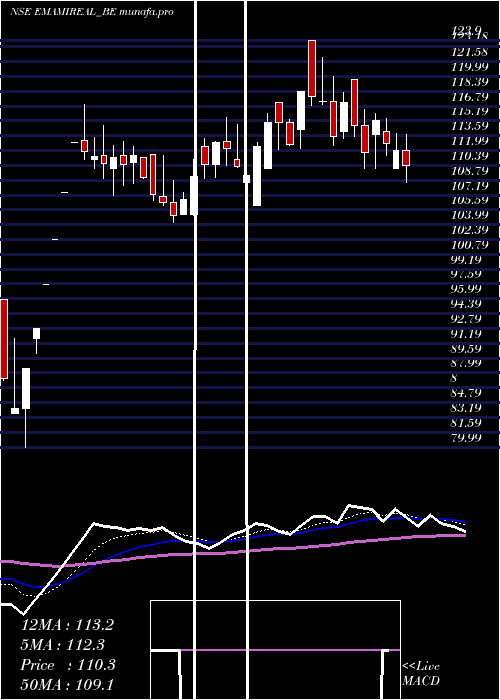The image size is (500, 700).
Task: Click the Price : 110.3 readout
Action: coord(68,665)
